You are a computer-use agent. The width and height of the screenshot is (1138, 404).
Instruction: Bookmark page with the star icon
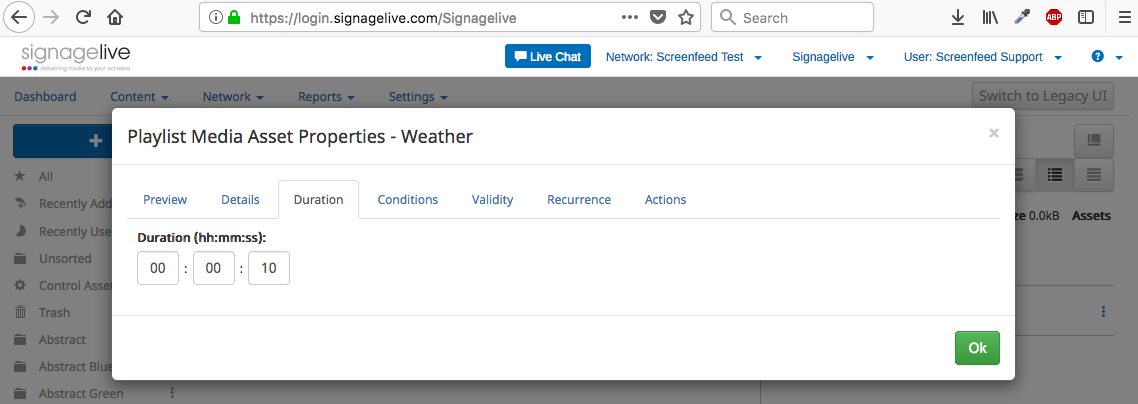point(686,17)
